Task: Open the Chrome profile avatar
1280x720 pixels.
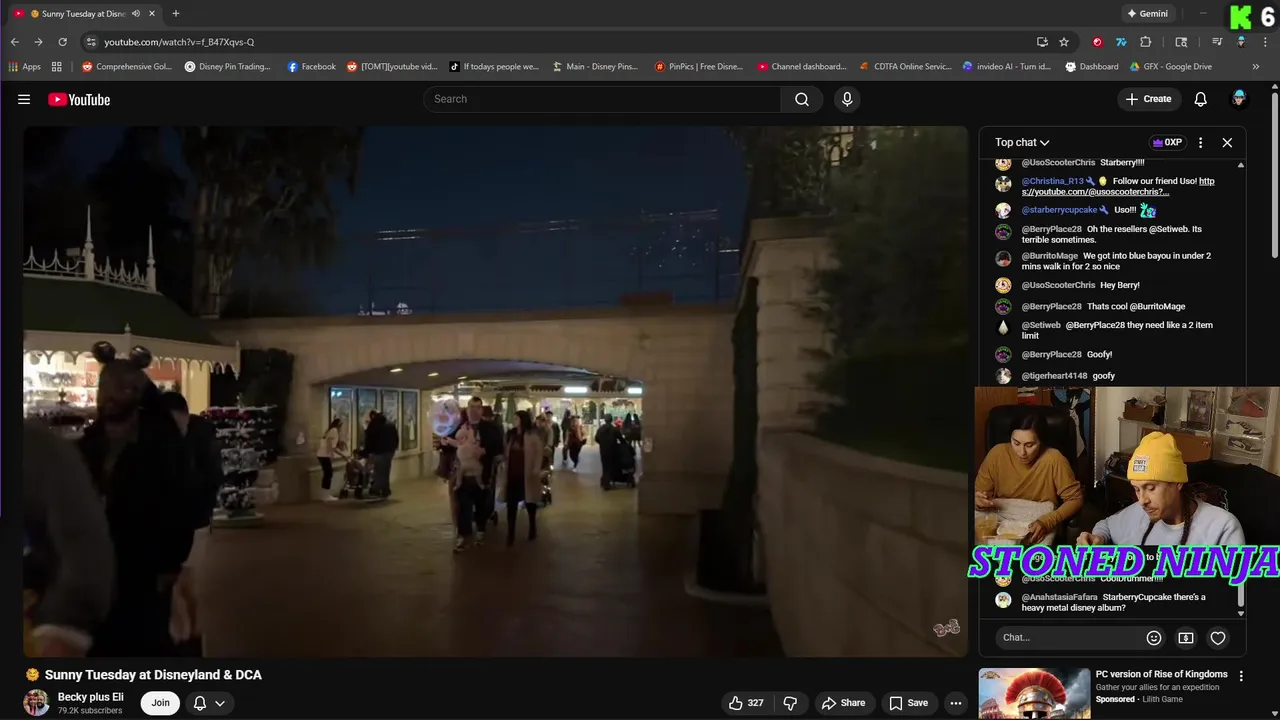Action: click(x=1241, y=42)
